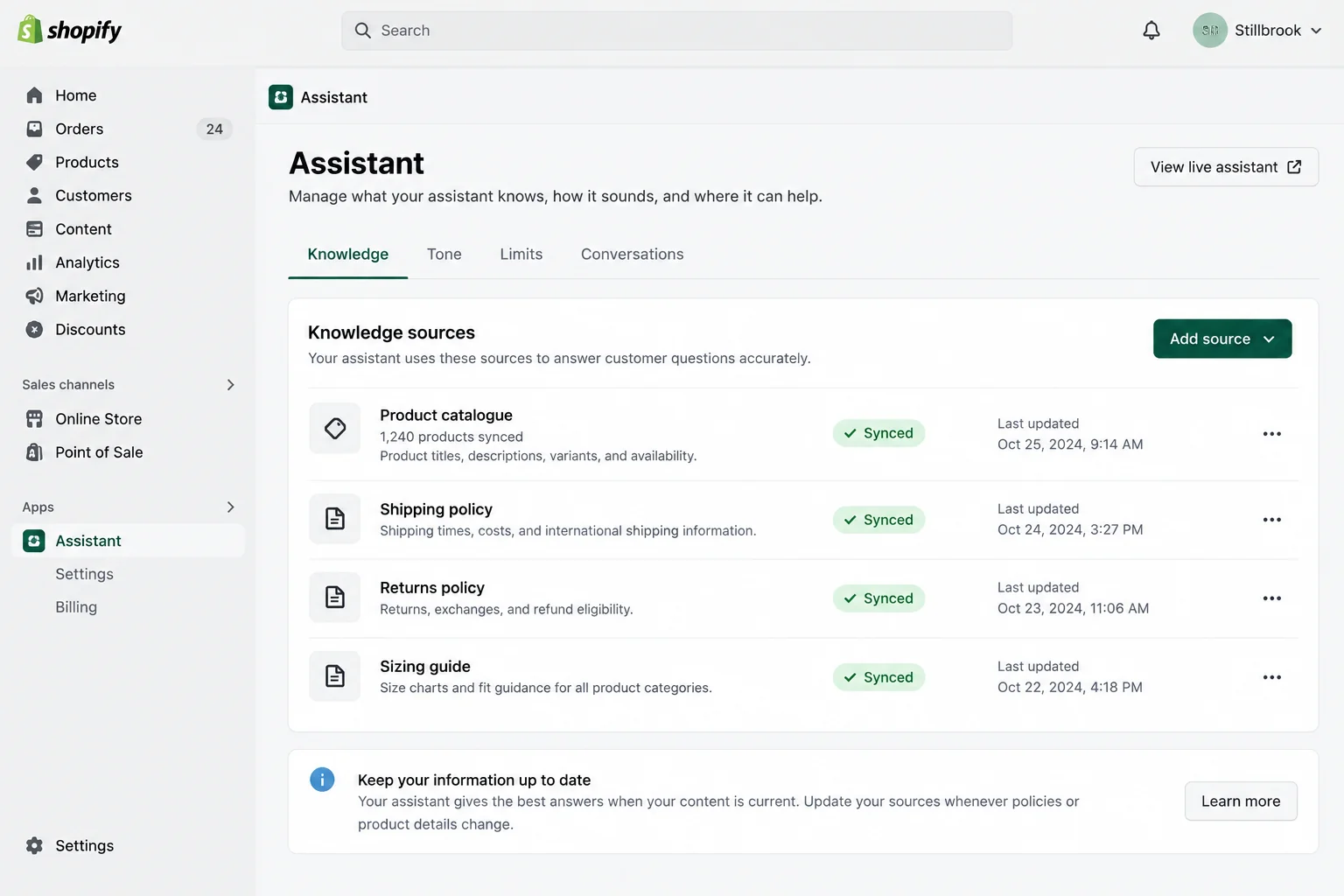This screenshot has width=1344, height=896.
Task: Click the 'Sizing guide' title
Action: pyautogui.click(x=425, y=667)
